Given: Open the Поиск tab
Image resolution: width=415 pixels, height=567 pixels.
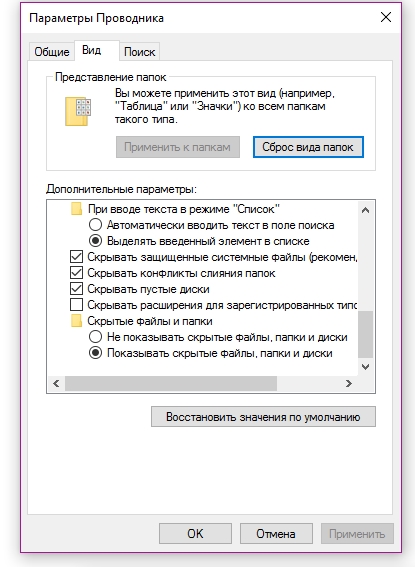Looking at the screenshot, I should pos(140,52).
